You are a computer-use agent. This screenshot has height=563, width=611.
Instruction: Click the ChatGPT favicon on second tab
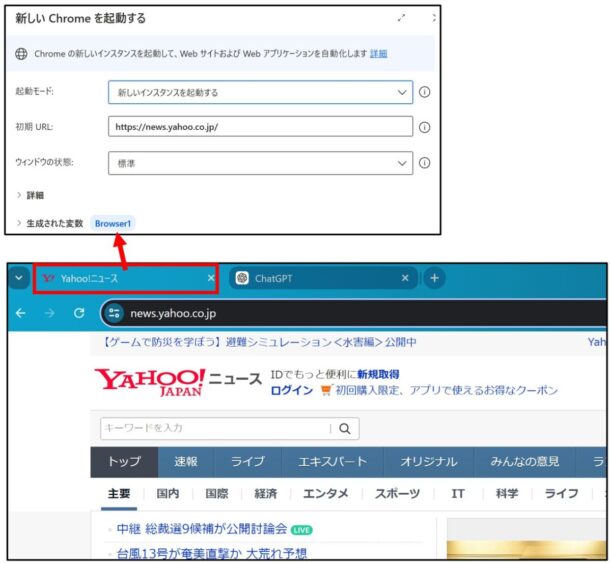tap(242, 278)
